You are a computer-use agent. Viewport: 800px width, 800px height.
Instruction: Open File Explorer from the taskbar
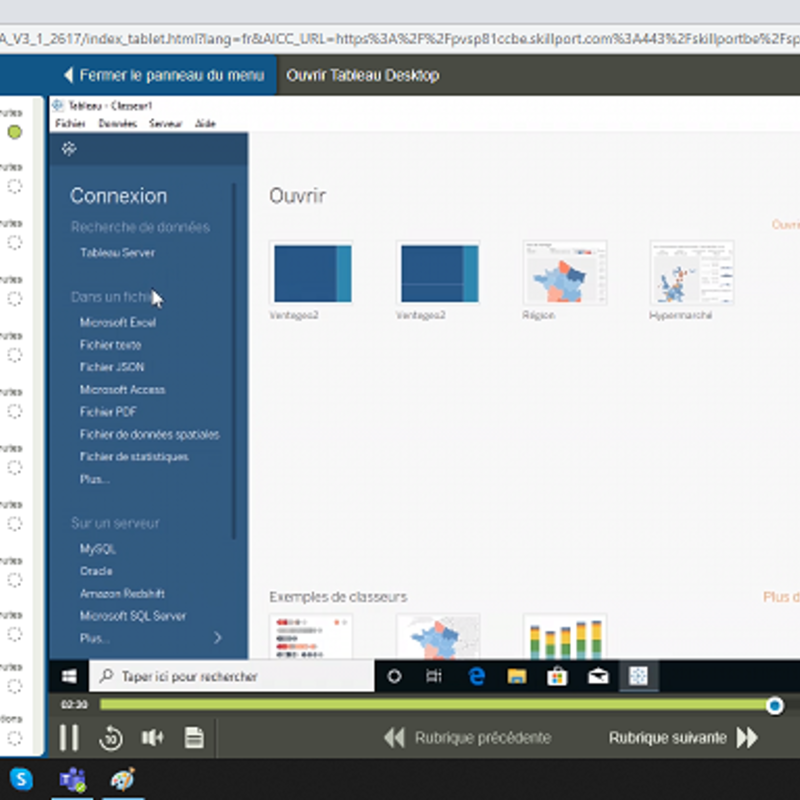pos(516,677)
